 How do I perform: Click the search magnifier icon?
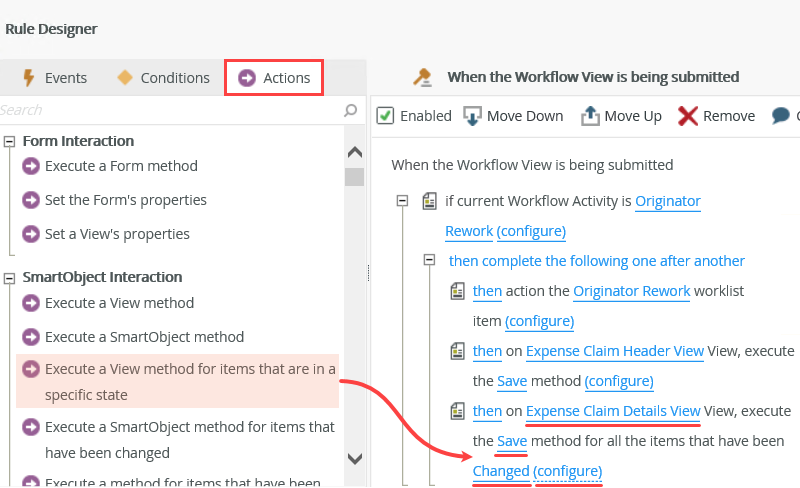pos(350,110)
